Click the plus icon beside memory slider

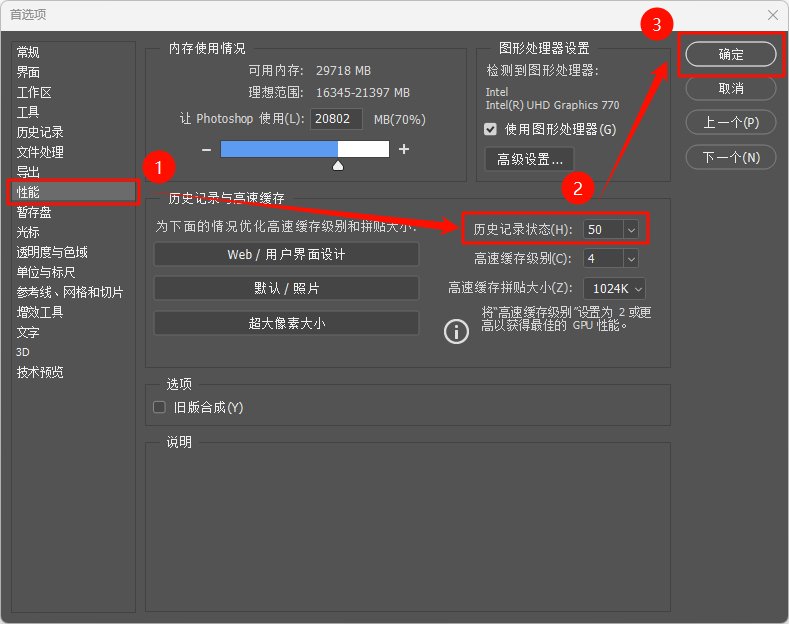coord(404,149)
